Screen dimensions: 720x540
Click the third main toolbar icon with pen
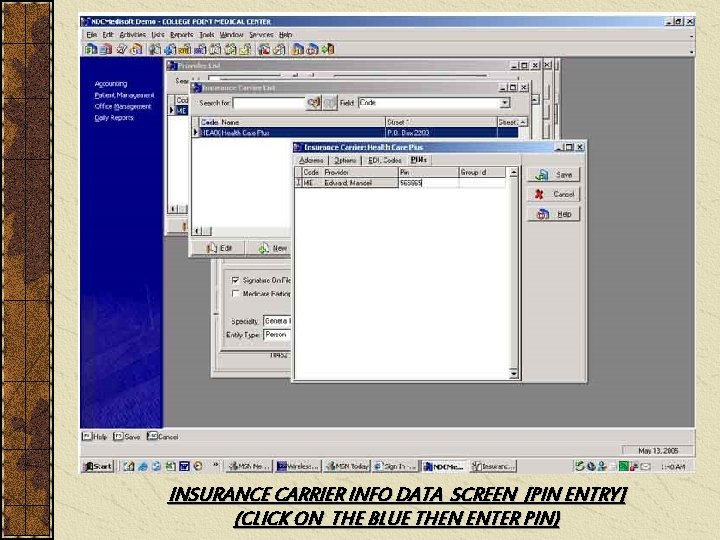121,49
